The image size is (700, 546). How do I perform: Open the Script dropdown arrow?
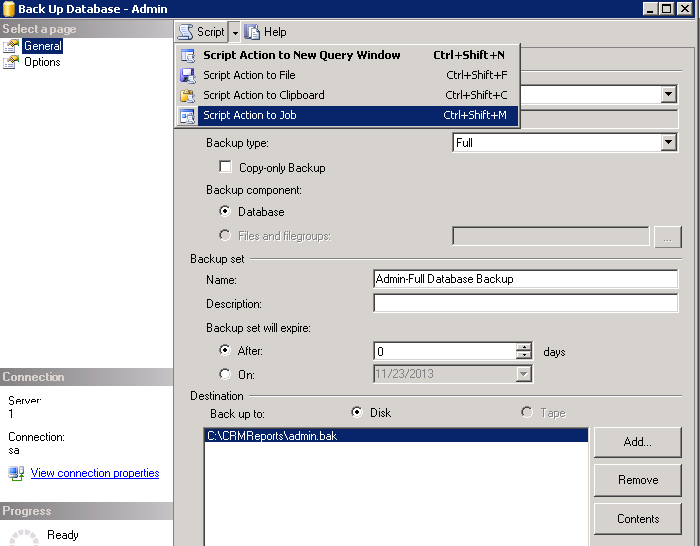[x=235, y=32]
